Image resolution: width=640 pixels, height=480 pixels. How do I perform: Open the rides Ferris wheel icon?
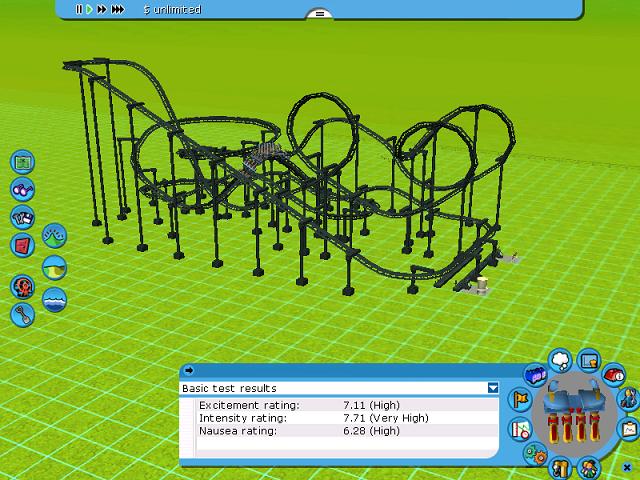pos(22,287)
